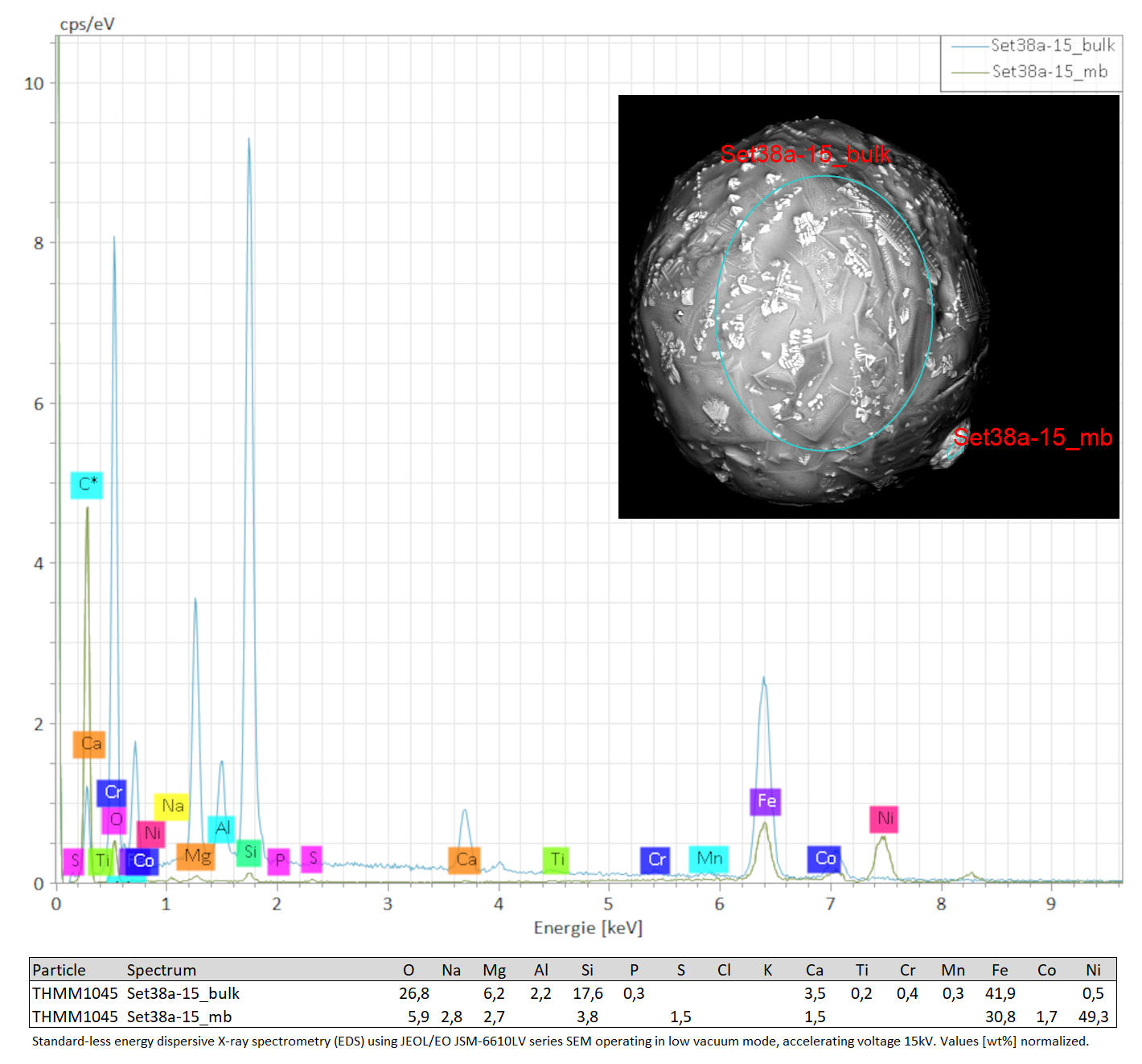Select the Set38a-15_mb entry in the chart legend
The image size is (1142, 1064).
coord(1029,72)
